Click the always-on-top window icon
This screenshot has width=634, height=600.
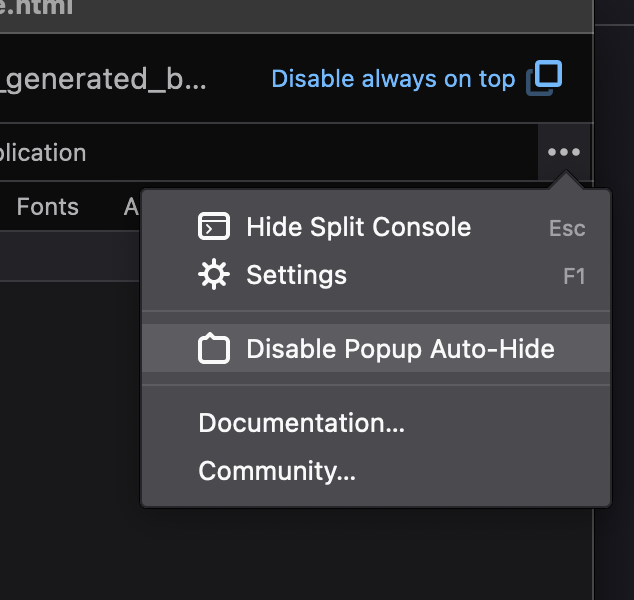[x=544, y=78]
